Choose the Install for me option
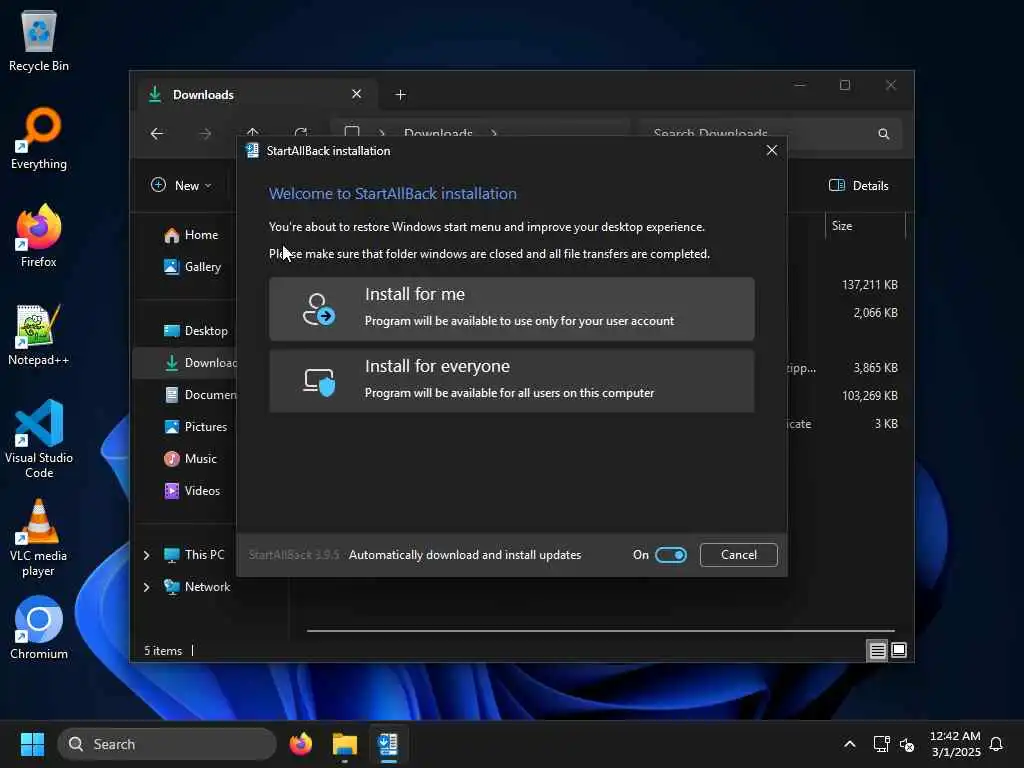This screenshot has width=1024, height=768. coord(511,308)
